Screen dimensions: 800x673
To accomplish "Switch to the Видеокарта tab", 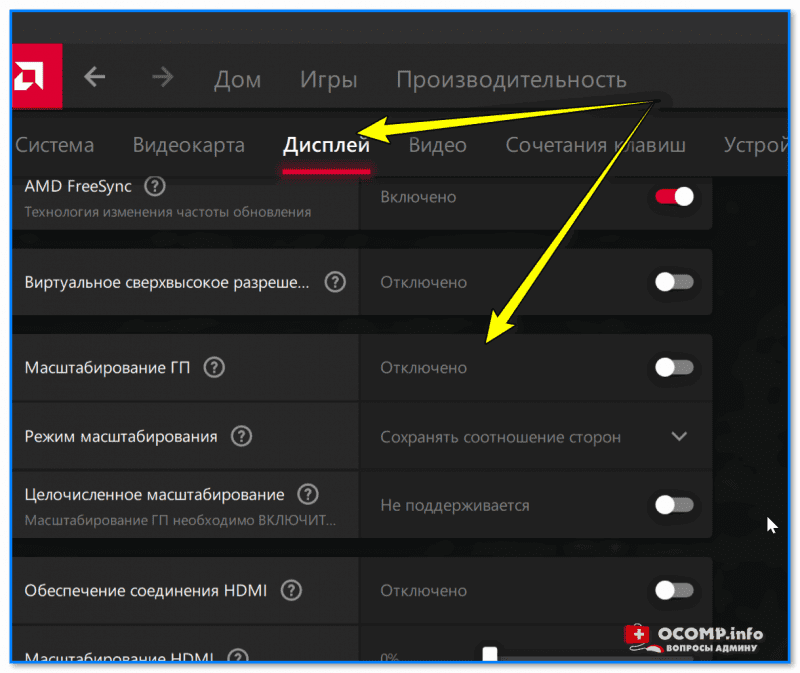I will point(189,145).
